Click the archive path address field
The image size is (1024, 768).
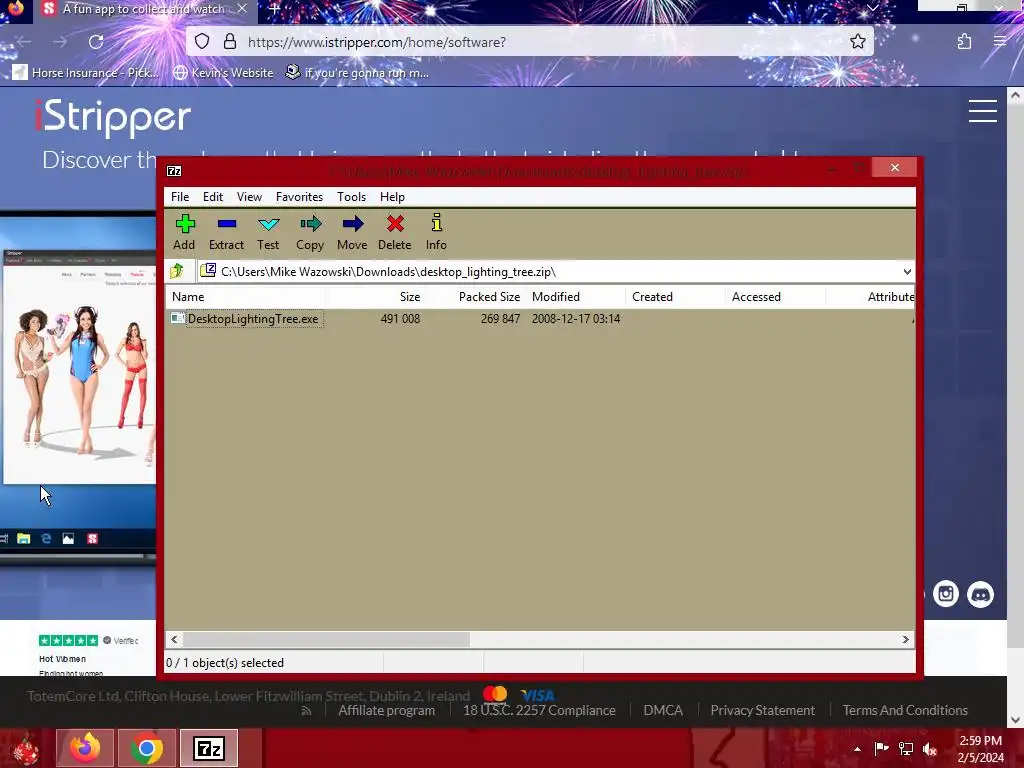click(x=549, y=272)
